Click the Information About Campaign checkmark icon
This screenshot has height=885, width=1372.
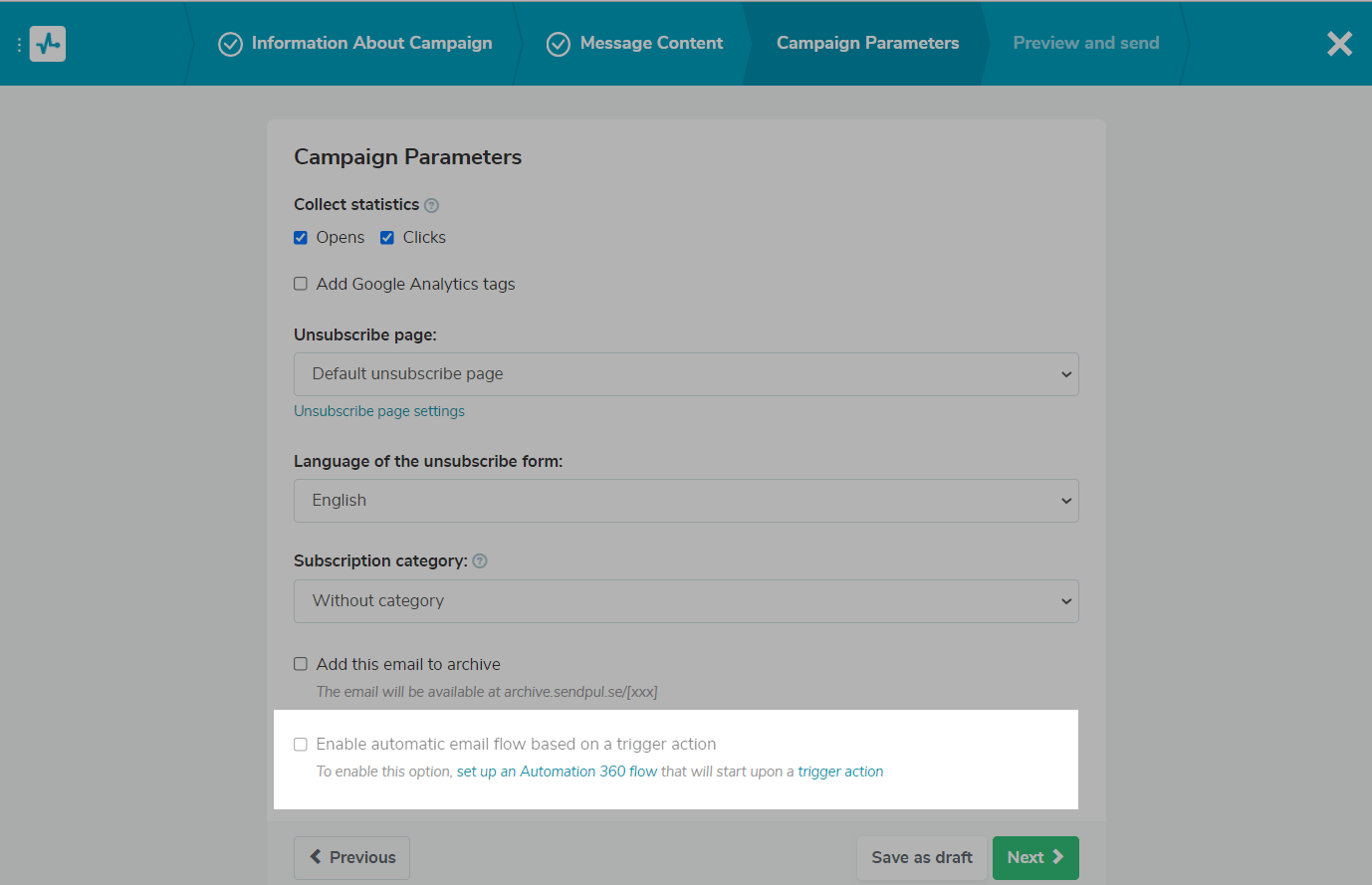(x=230, y=45)
